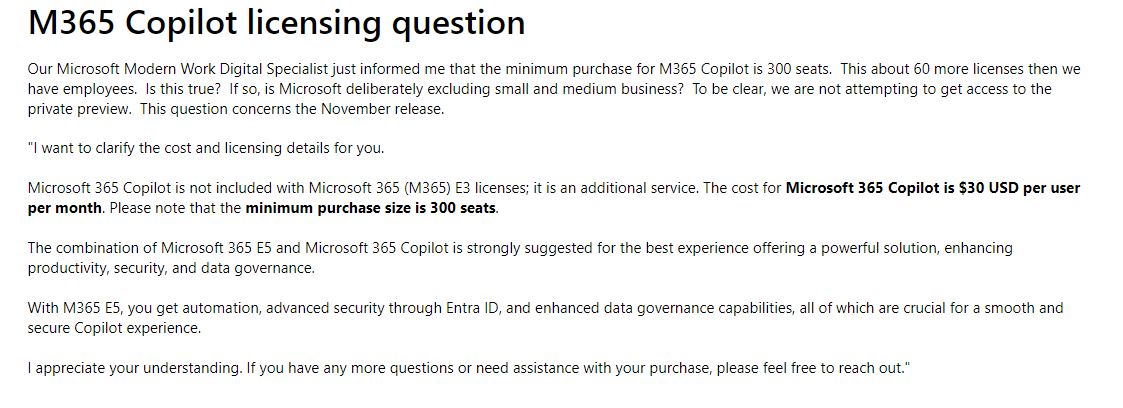
Task: Click the 'I want to clarify the cost' line
Action: pos(206,148)
